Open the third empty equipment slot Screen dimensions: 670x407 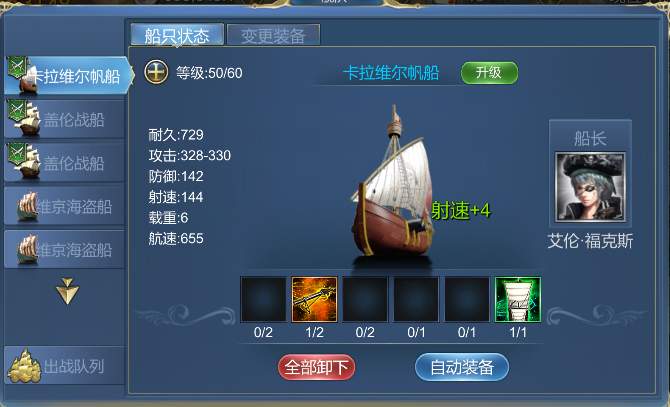point(416,299)
